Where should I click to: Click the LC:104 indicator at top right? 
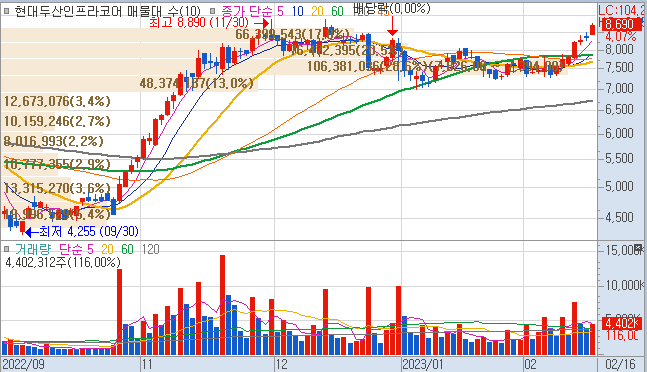622,11
